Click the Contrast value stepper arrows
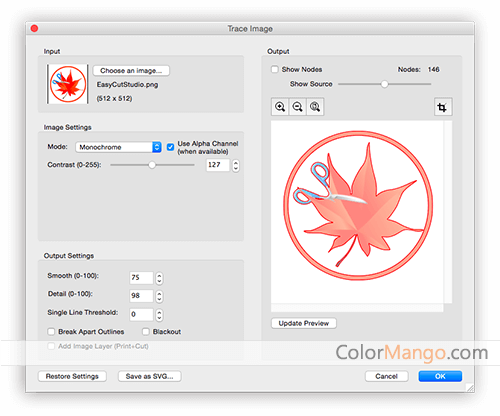Image resolution: width=500 pixels, height=416 pixels. (x=236, y=165)
